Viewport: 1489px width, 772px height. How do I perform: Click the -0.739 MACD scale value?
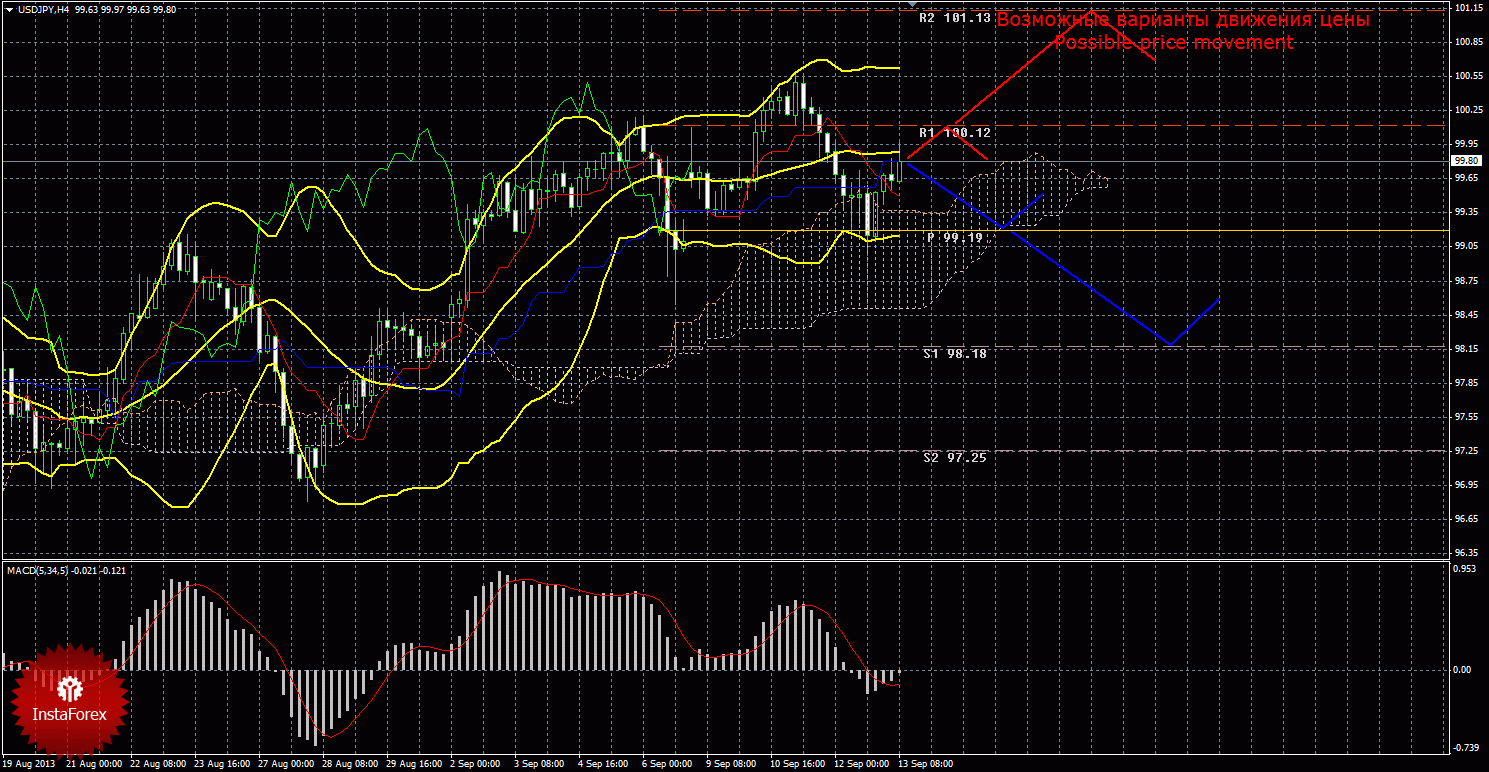pyautogui.click(x=1466, y=748)
